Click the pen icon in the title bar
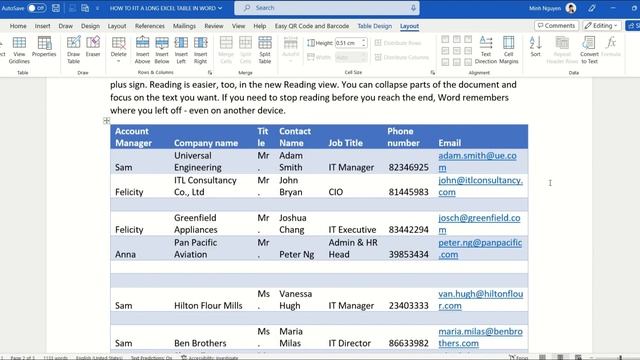 click(x=592, y=8)
